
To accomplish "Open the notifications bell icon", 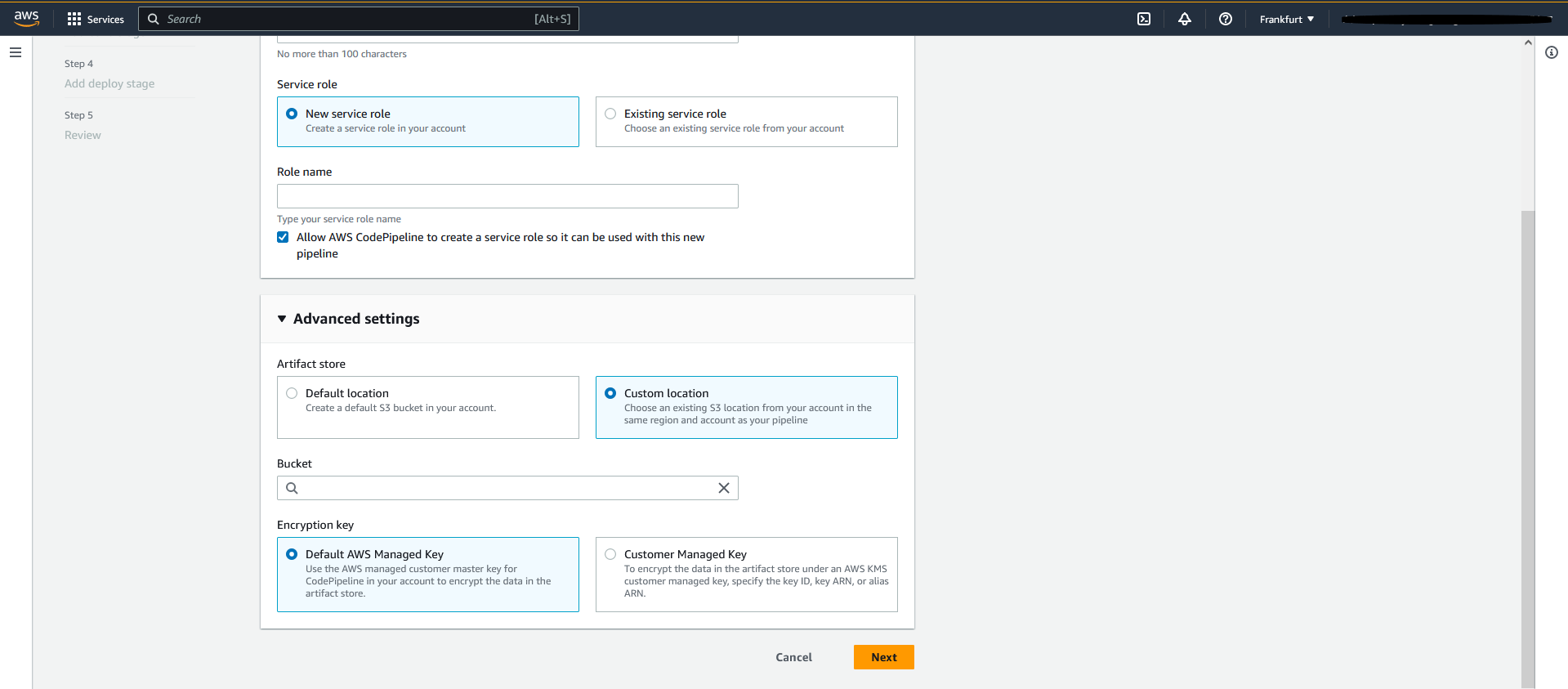I will [1185, 19].
